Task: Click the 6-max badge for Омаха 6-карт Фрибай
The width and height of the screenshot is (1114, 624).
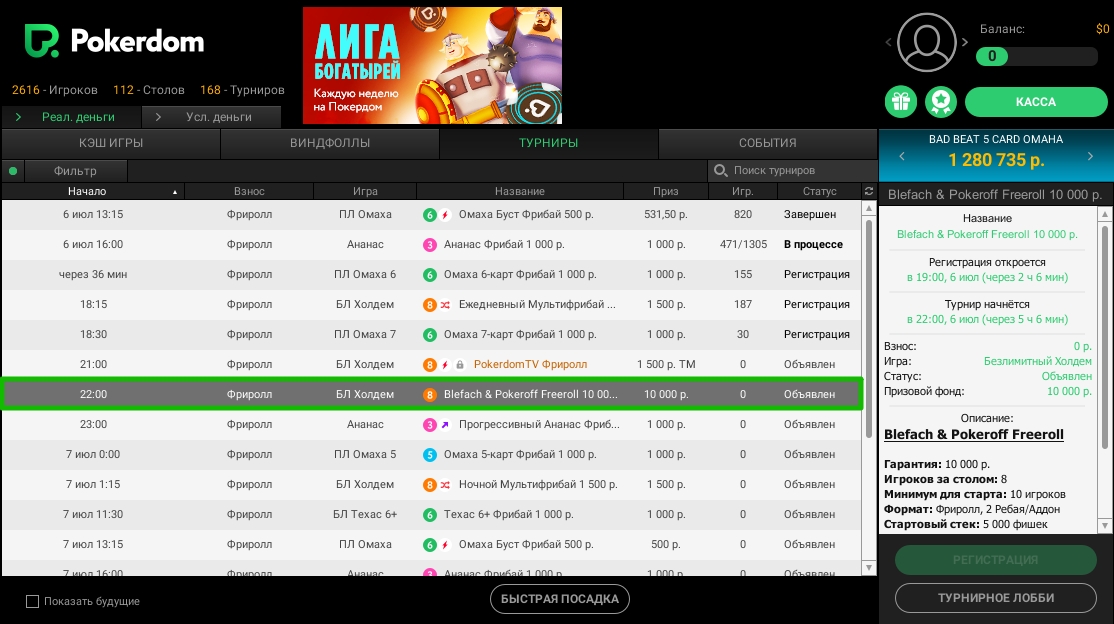Action: (430, 274)
